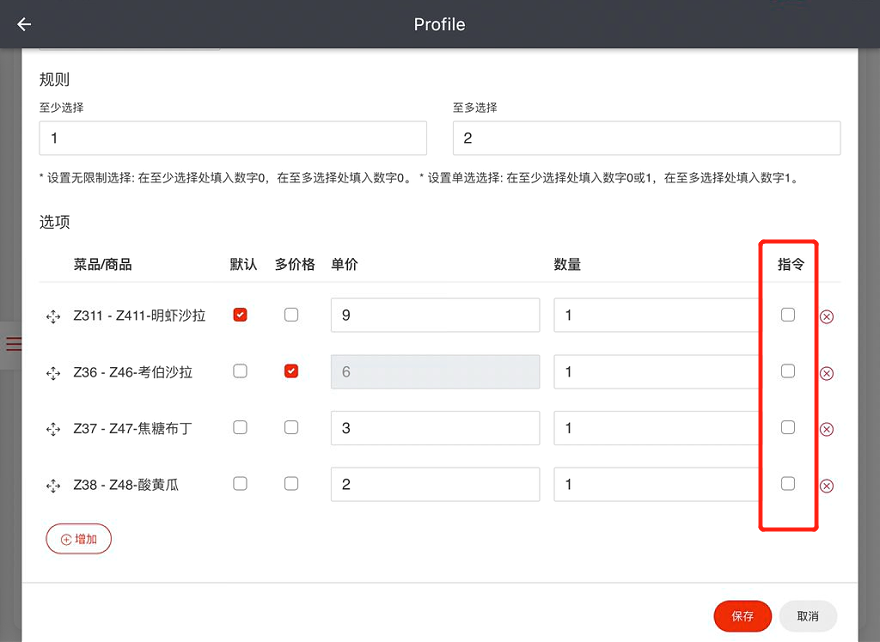Screen dimensions: 880x642
Task: Click the 至少选择 field label
Action: coord(61,108)
